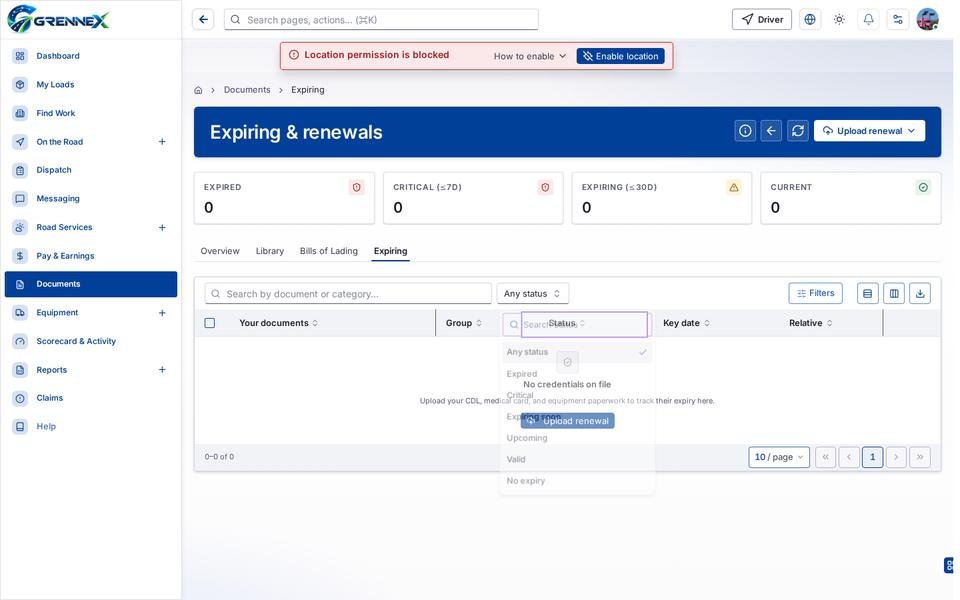Click the back arrow beside the search bar
Viewport: 960px width, 600px height.
tap(203, 20)
